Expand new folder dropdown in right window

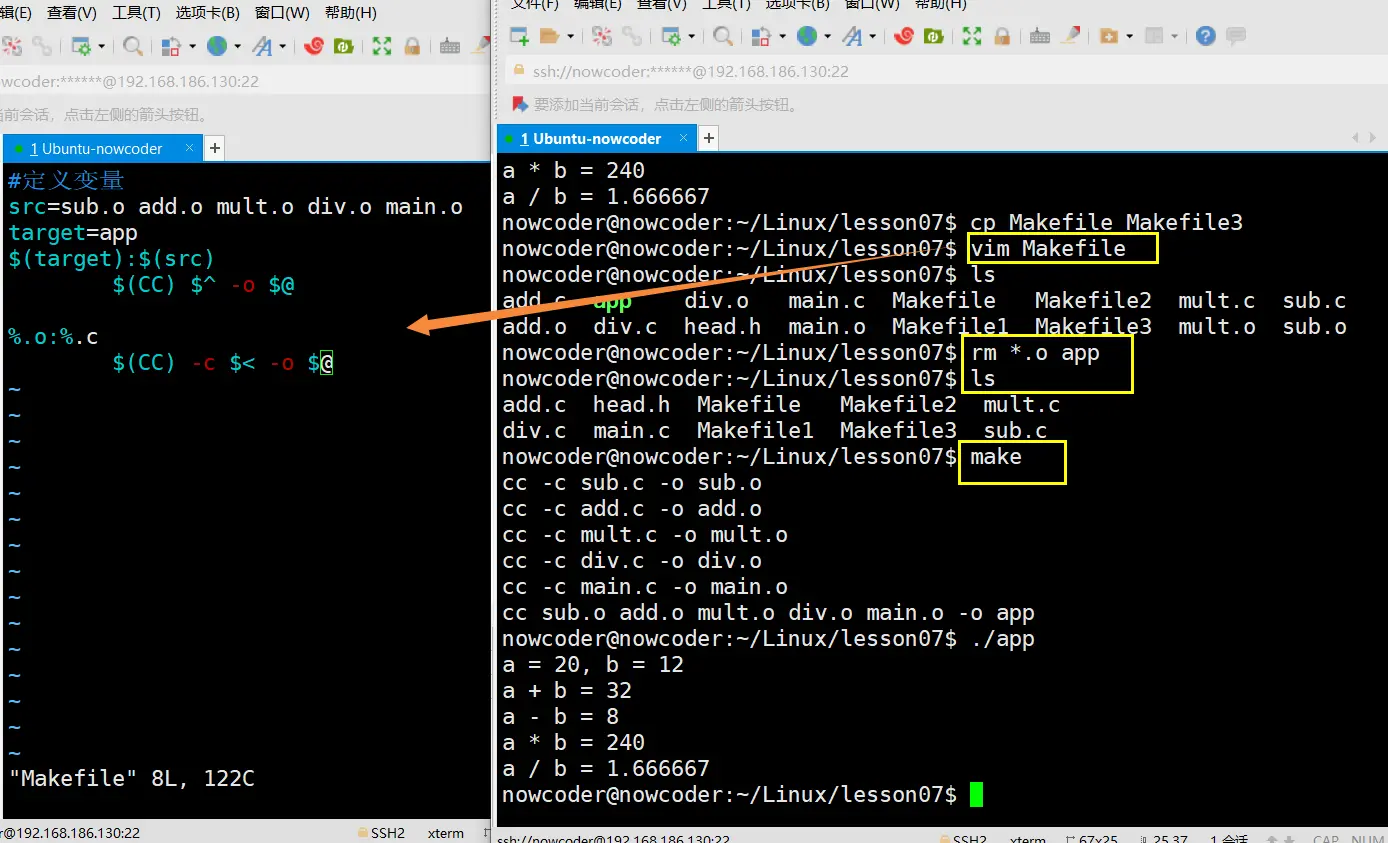click(1129, 36)
